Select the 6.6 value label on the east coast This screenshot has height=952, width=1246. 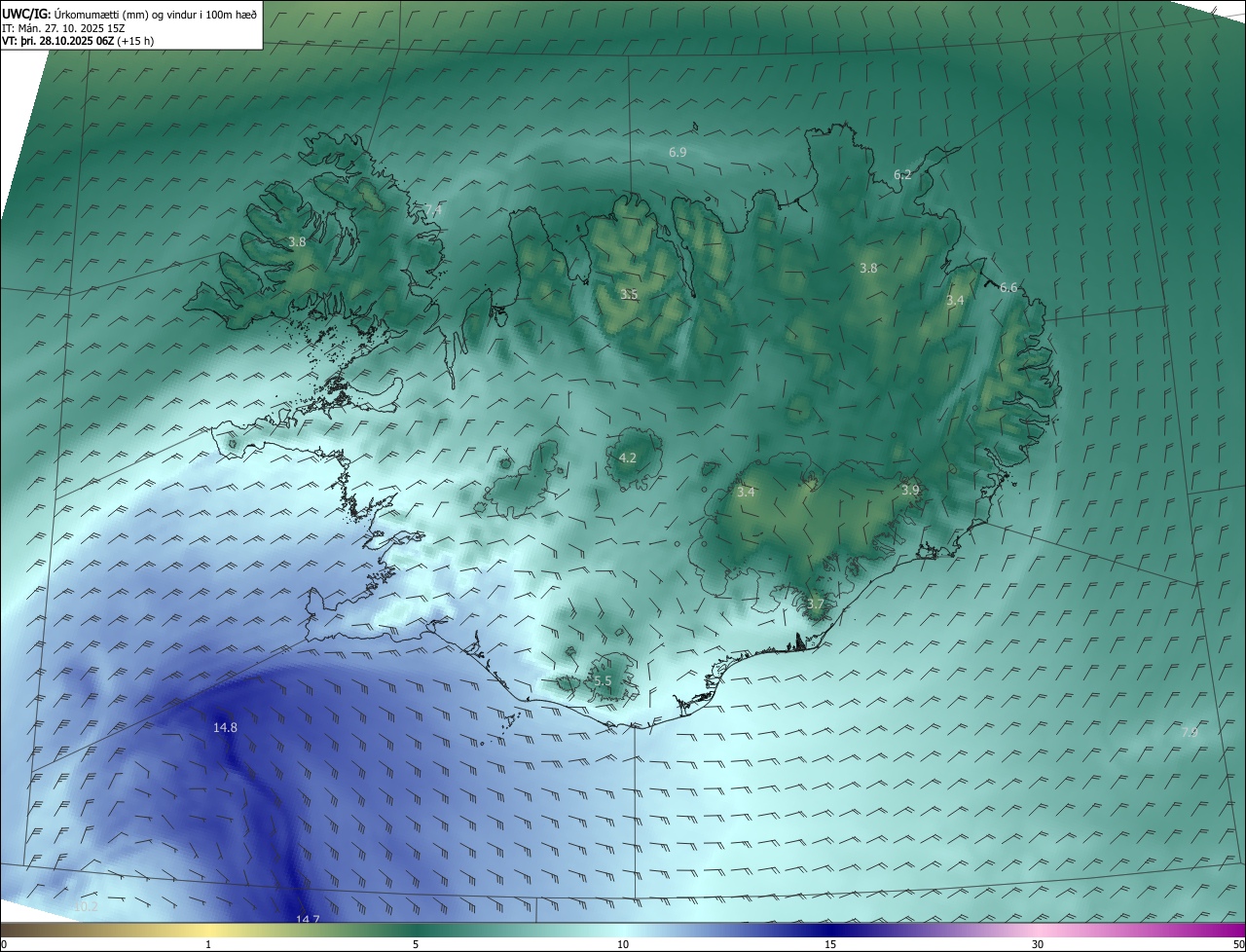(1008, 287)
